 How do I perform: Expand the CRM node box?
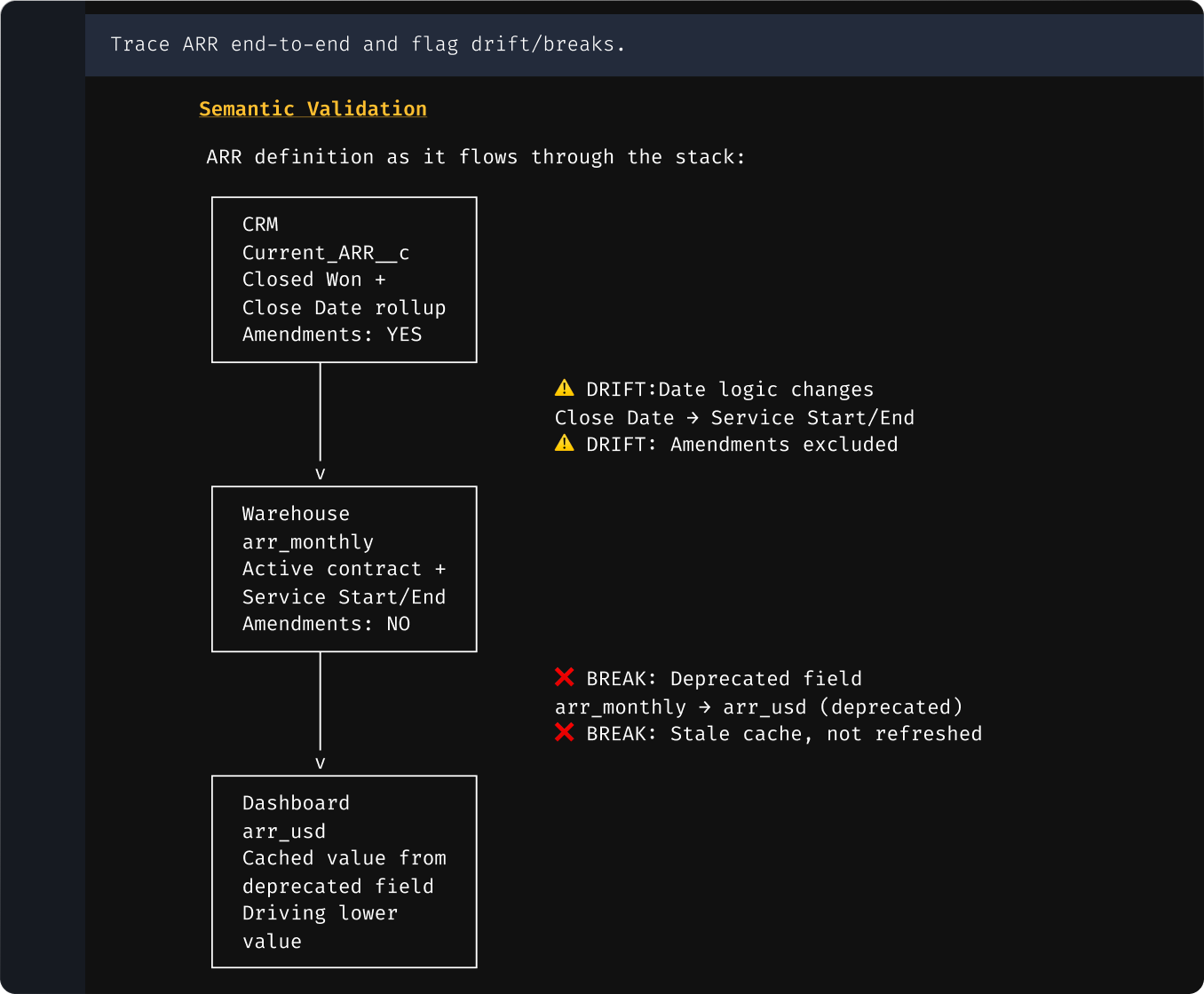click(x=344, y=280)
